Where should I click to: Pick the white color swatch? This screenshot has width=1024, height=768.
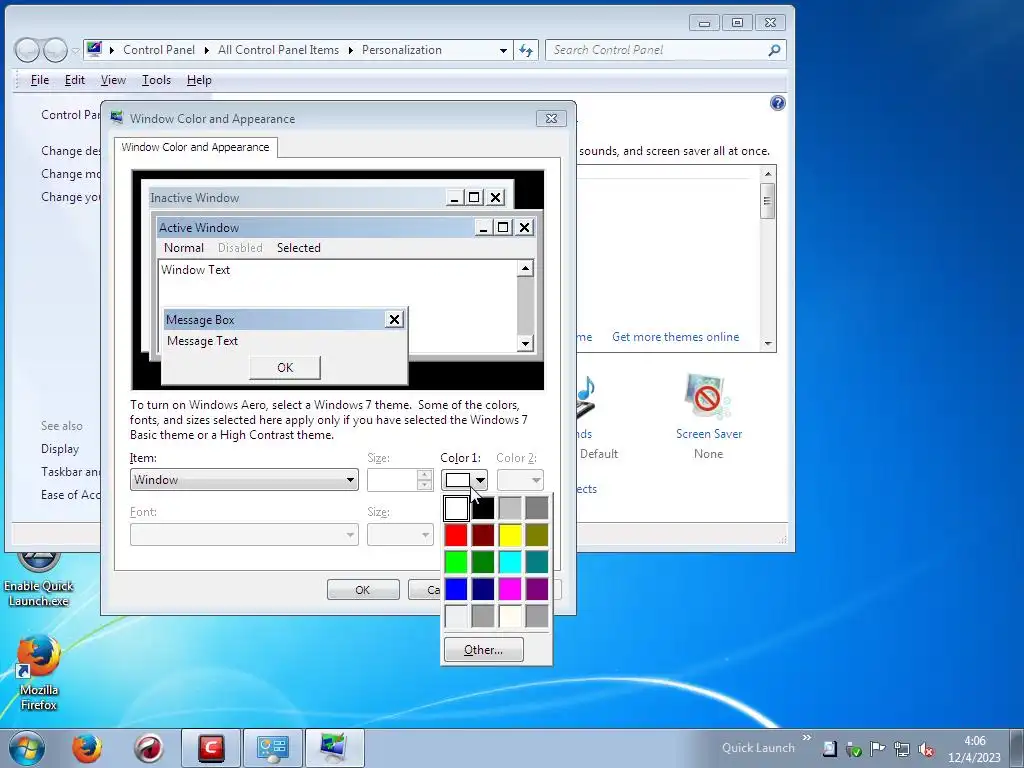pyautogui.click(x=456, y=508)
